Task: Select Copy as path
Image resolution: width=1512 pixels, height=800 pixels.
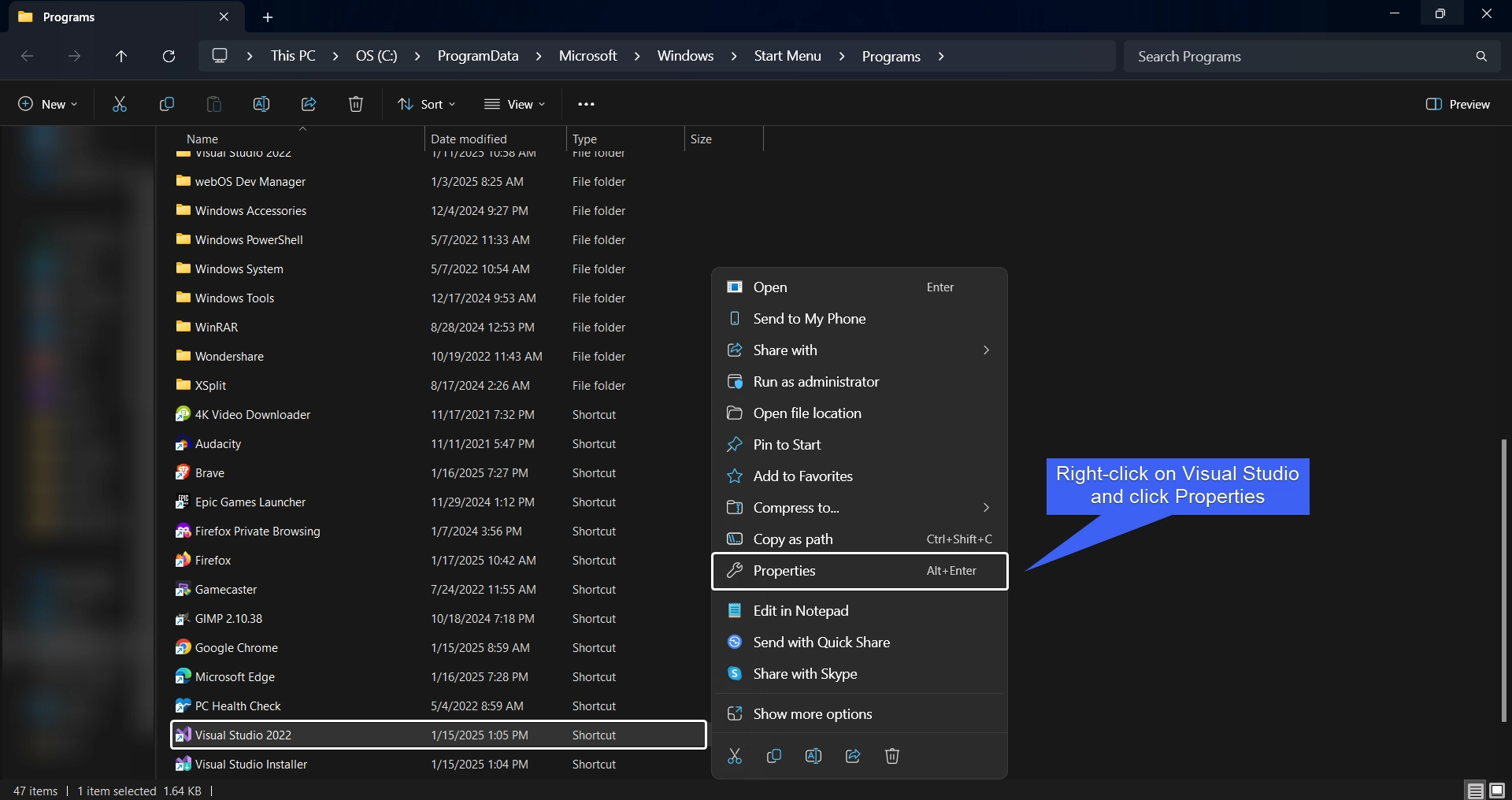Action: click(860, 539)
